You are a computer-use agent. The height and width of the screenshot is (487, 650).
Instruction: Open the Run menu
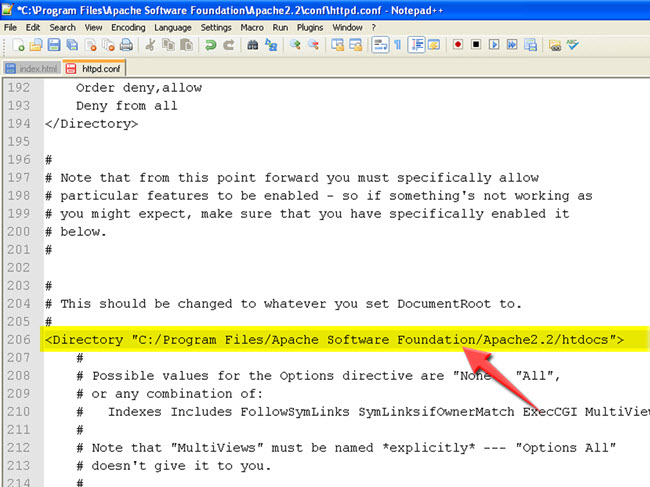click(280, 27)
